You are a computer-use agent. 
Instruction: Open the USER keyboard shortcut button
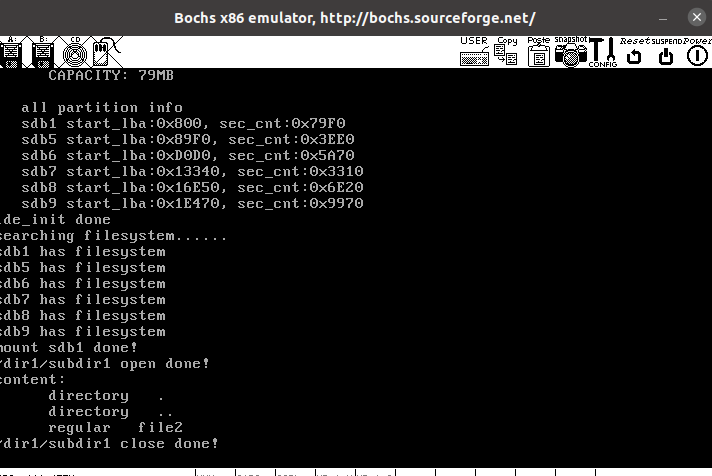474,52
